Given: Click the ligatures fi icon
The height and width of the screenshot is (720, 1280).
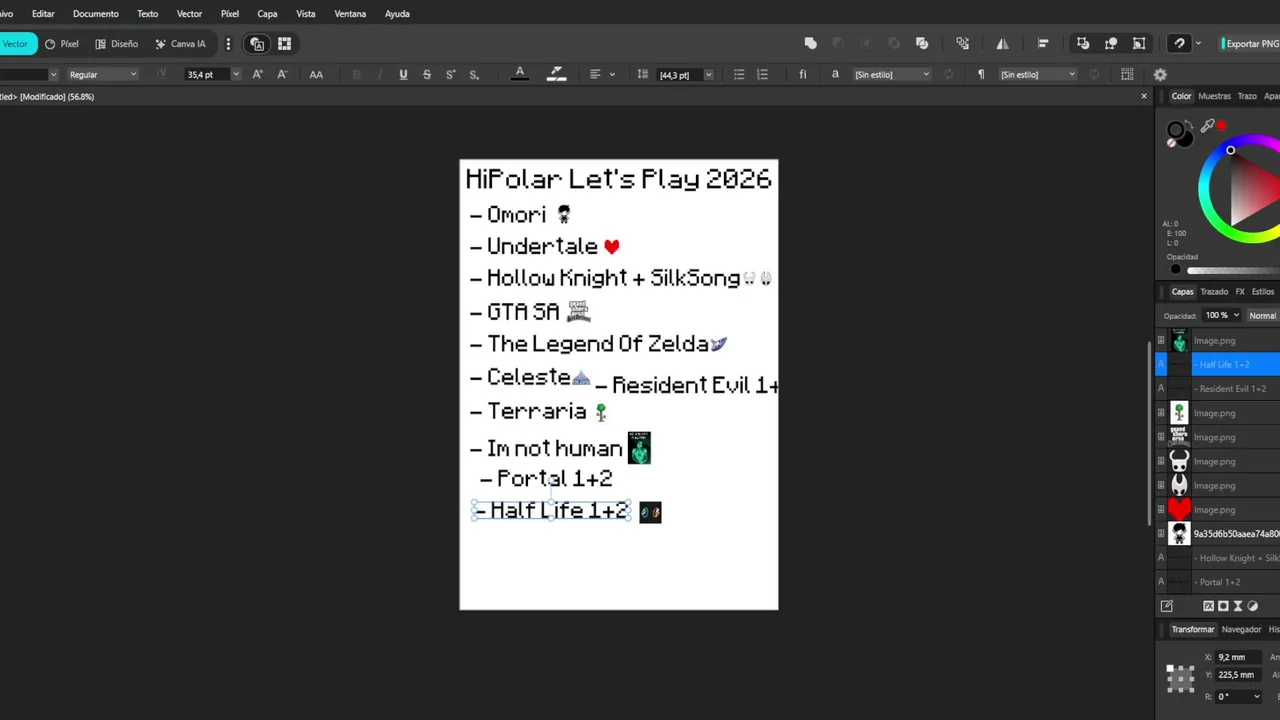Looking at the screenshot, I should (802, 75).
